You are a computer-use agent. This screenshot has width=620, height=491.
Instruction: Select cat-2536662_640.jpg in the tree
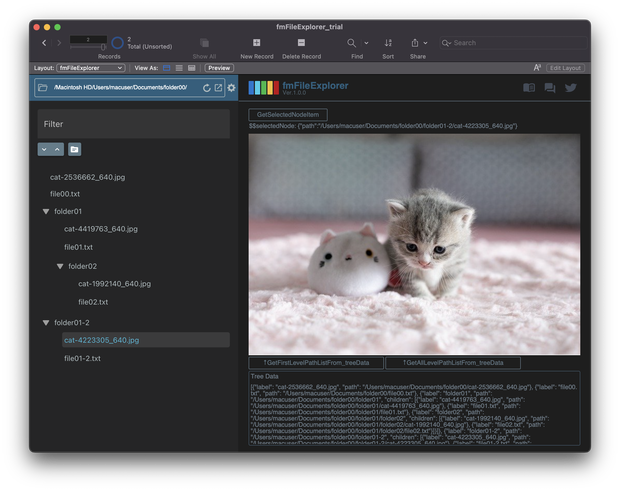[x=87, y=177]
